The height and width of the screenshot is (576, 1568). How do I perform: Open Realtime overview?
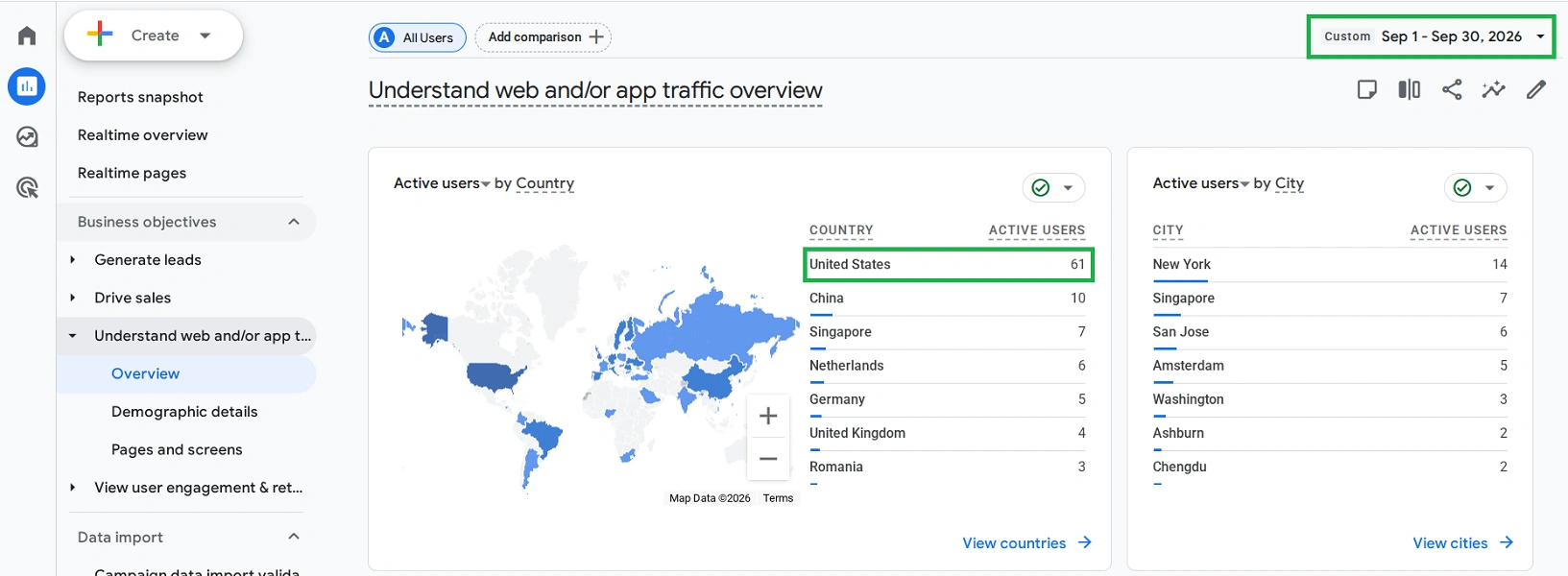click(x=142, y=135)
